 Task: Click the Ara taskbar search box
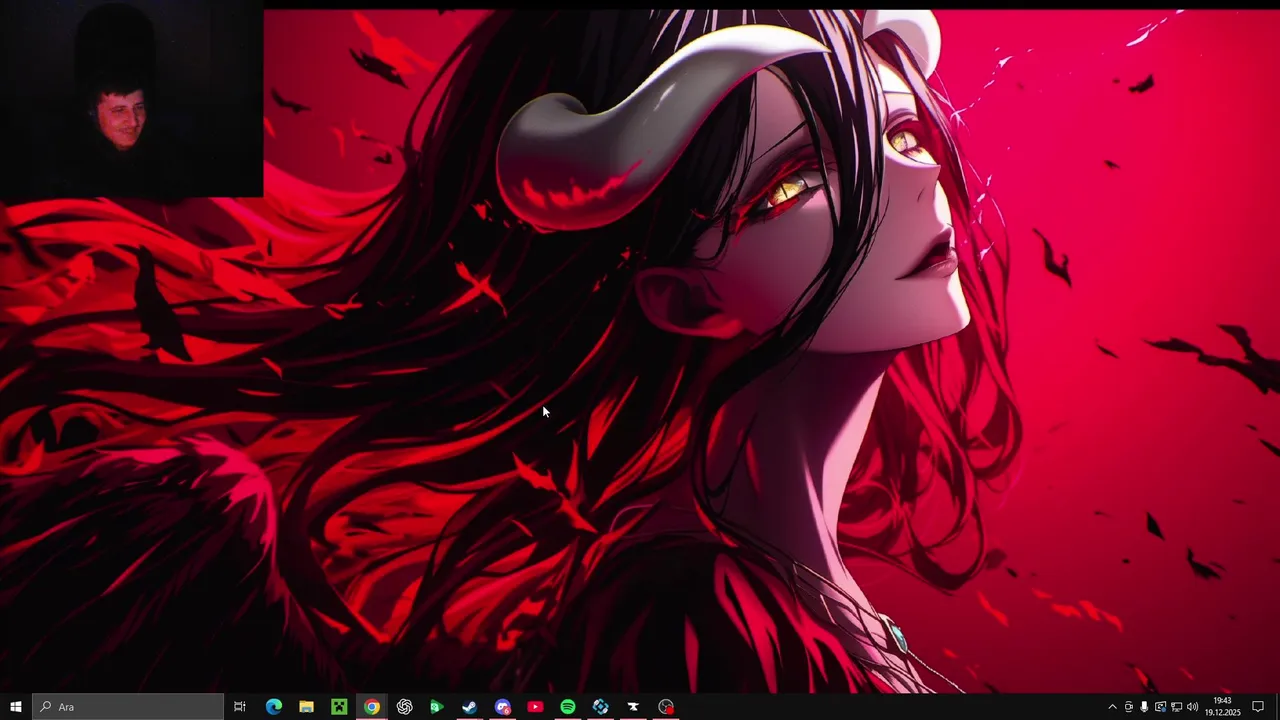128,707
